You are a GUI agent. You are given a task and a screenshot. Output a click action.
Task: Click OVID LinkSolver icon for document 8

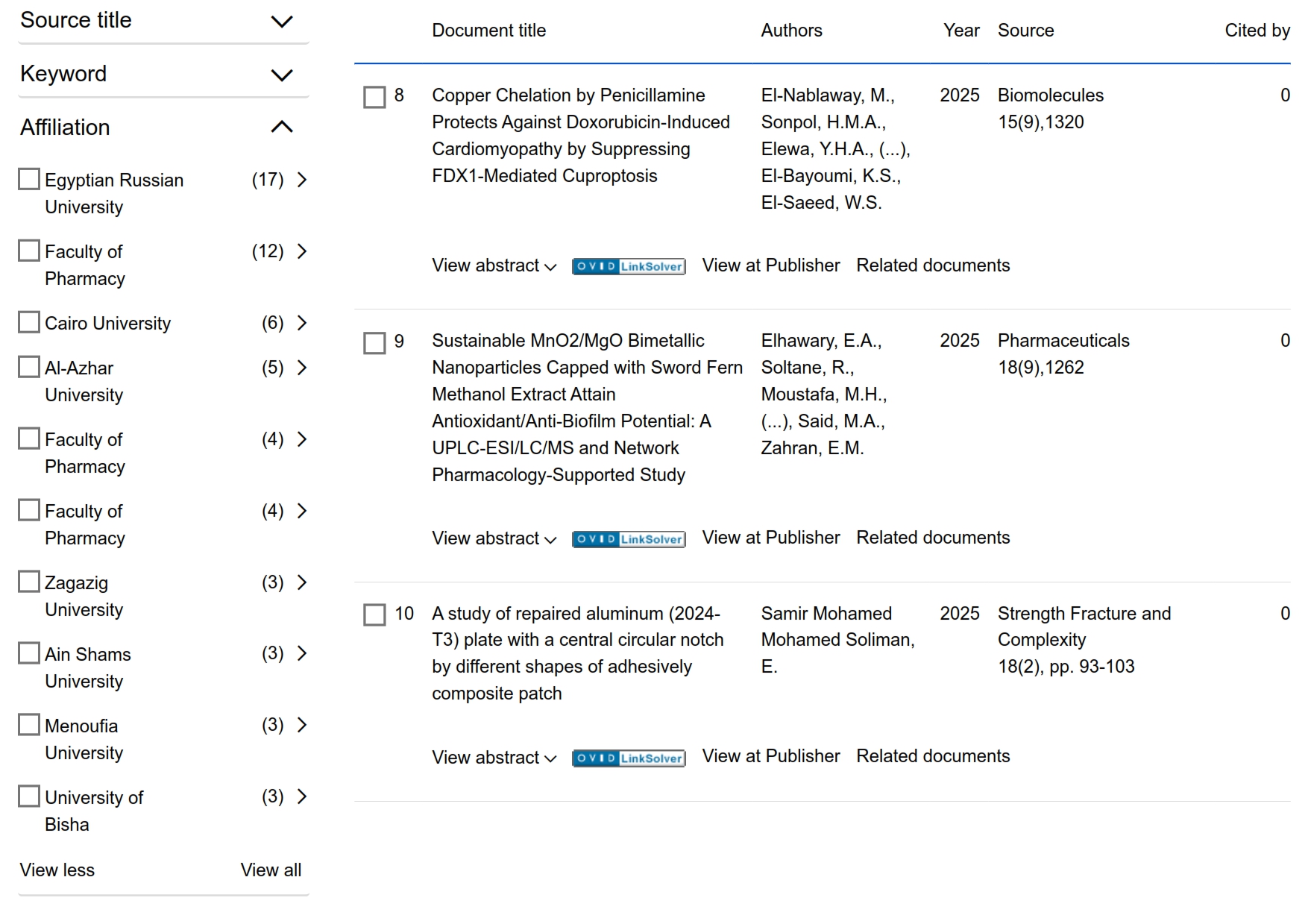[x=628, y=266]
